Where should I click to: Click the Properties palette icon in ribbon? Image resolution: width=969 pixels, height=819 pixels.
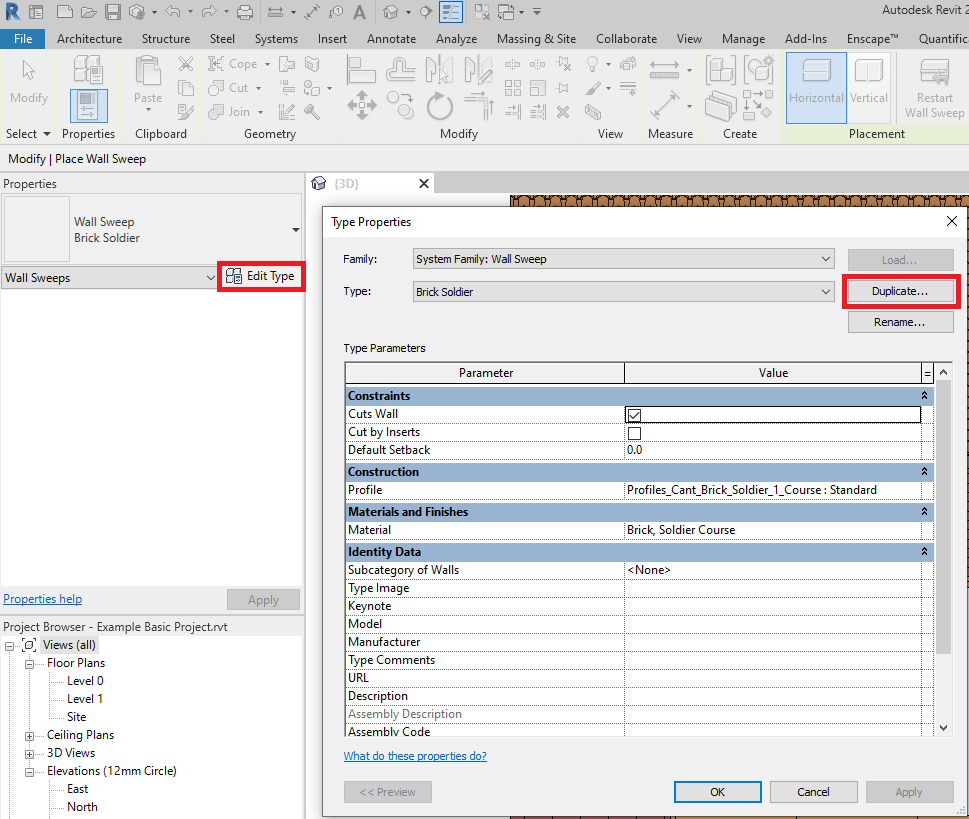pos(89,105)
